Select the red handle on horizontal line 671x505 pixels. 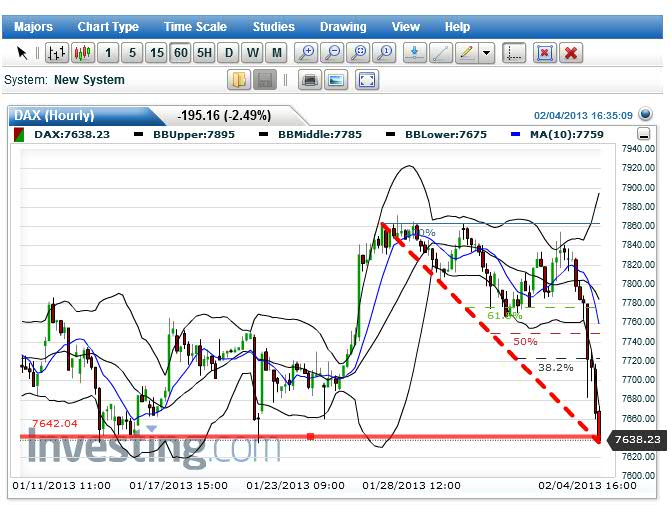311,437
